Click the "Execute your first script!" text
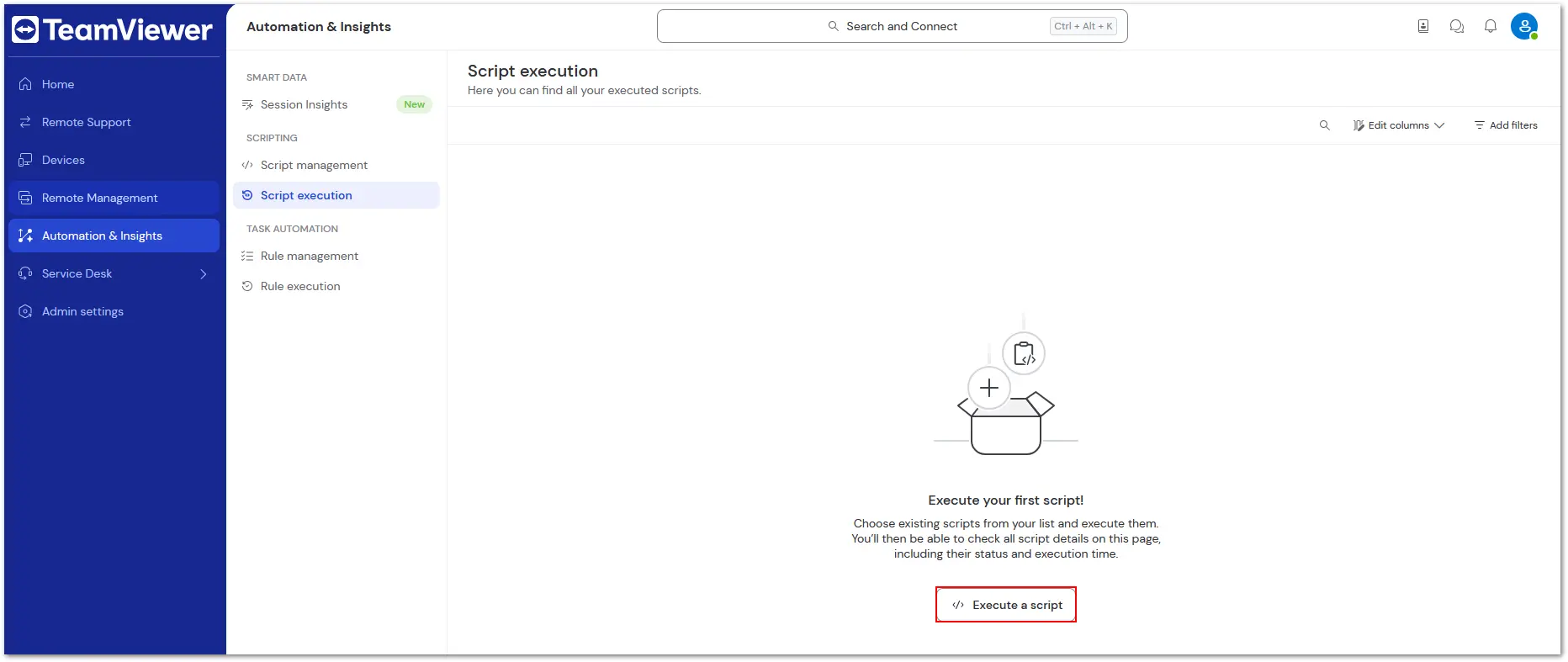The height and width of the screenshot is (662, 1568). [x=1006, y=500]
